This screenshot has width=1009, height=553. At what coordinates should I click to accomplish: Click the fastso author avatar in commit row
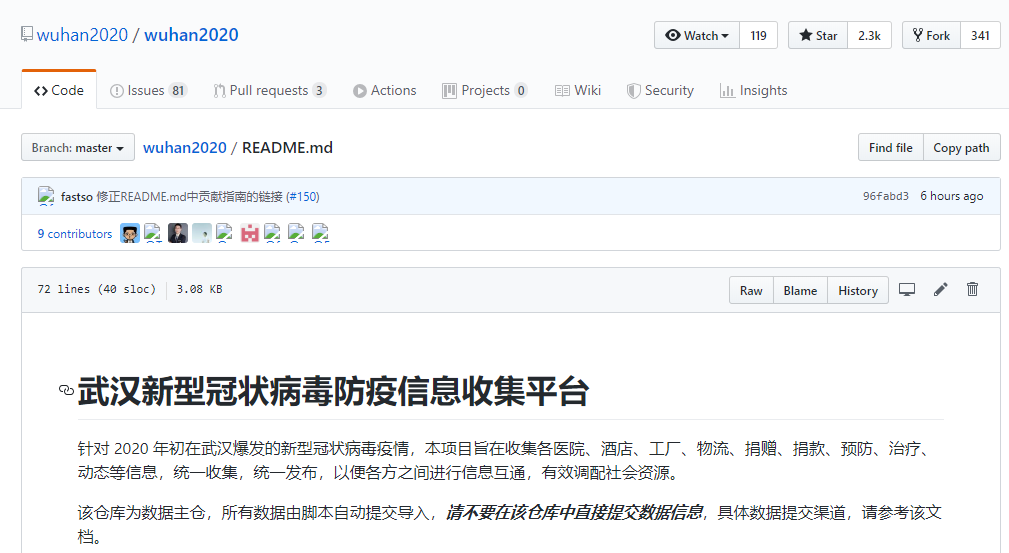pyautogui.click(x=46, y=196)
